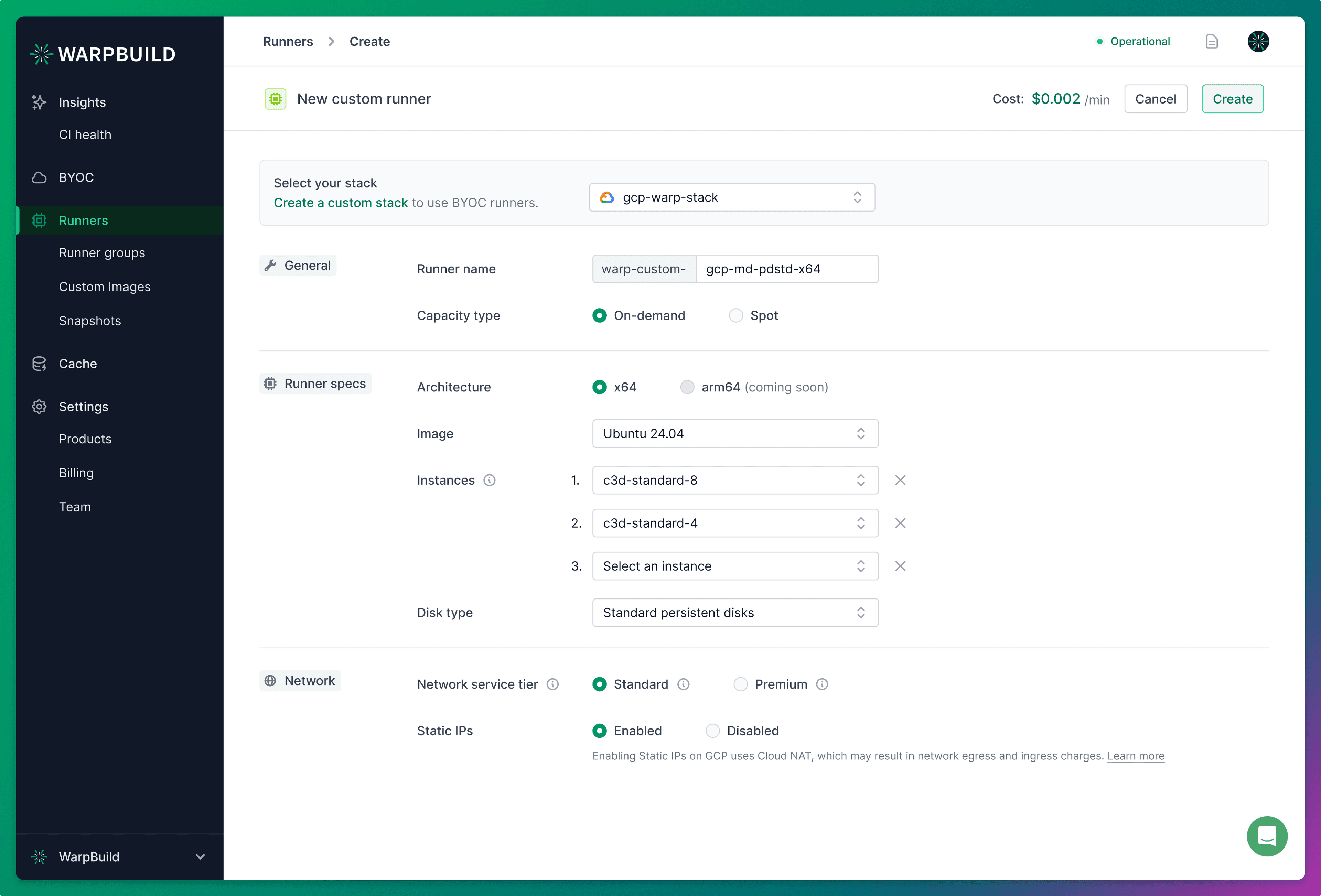Click the Create a custom stack link

coord(341,203)
